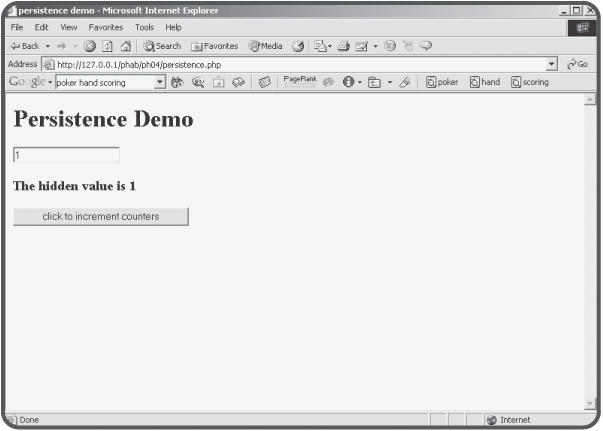Image resolution: width=603 pixels, height=431 pixels.
Task: Go to Home page icon
Action: pos(126,46)
